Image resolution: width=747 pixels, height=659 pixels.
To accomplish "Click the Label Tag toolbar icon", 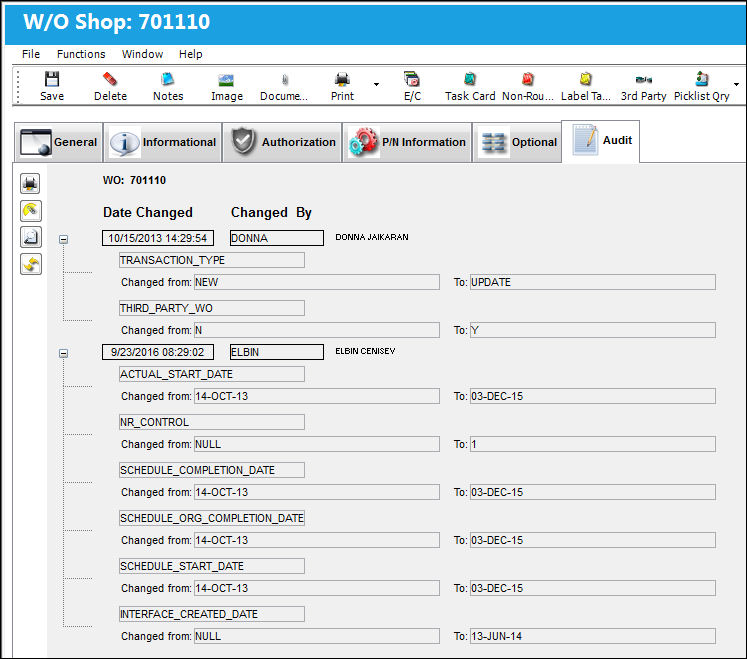I will [x=585, y=79].
